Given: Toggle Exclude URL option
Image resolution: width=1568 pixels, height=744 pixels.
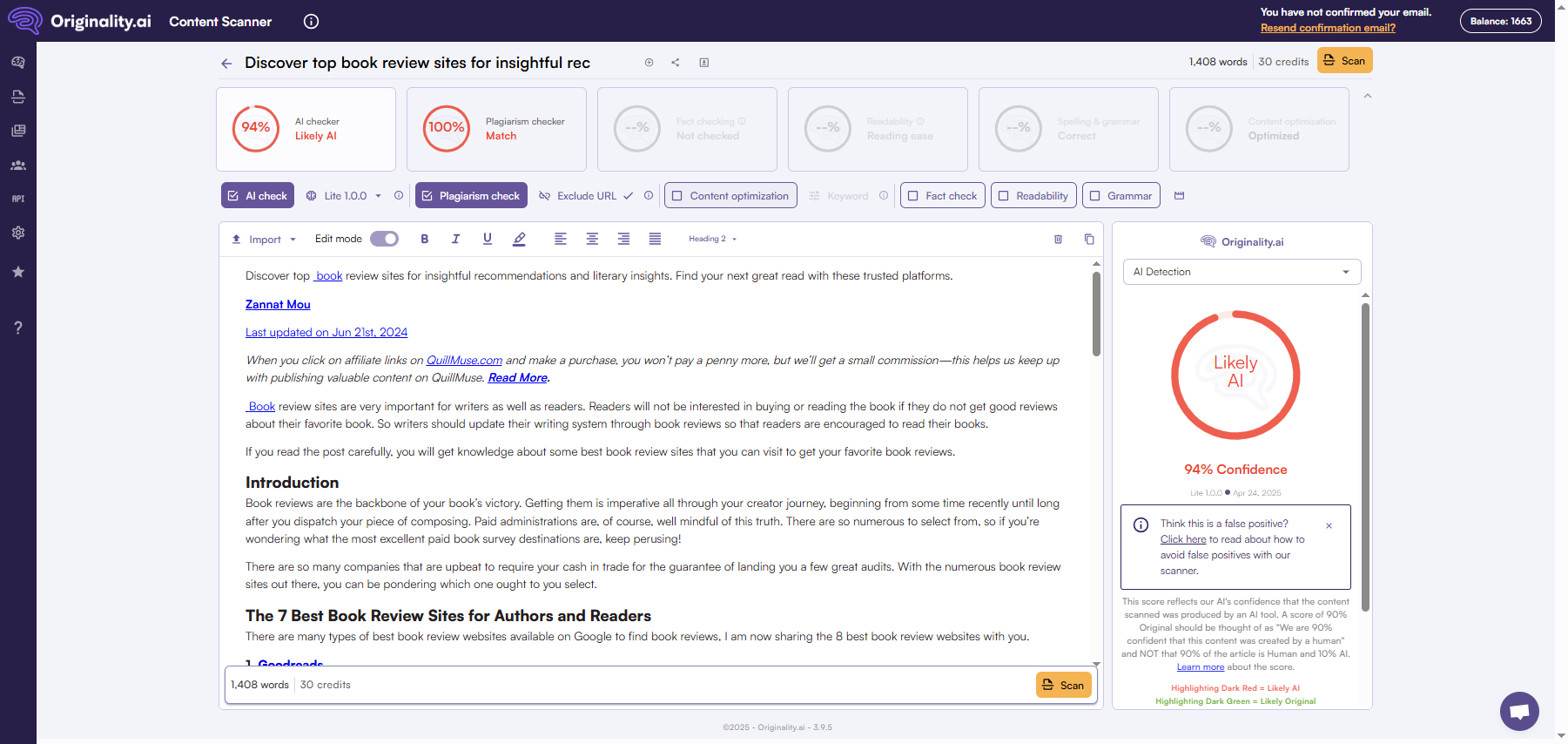Looking at the screenshot, I should click(x=586, y=195).
